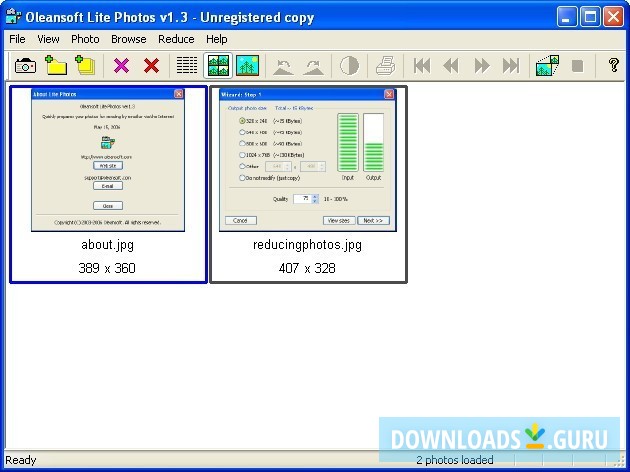Select the about.jpg thumbnail image
The height and width of the screenshot is (472, 630).
(108, 160)
